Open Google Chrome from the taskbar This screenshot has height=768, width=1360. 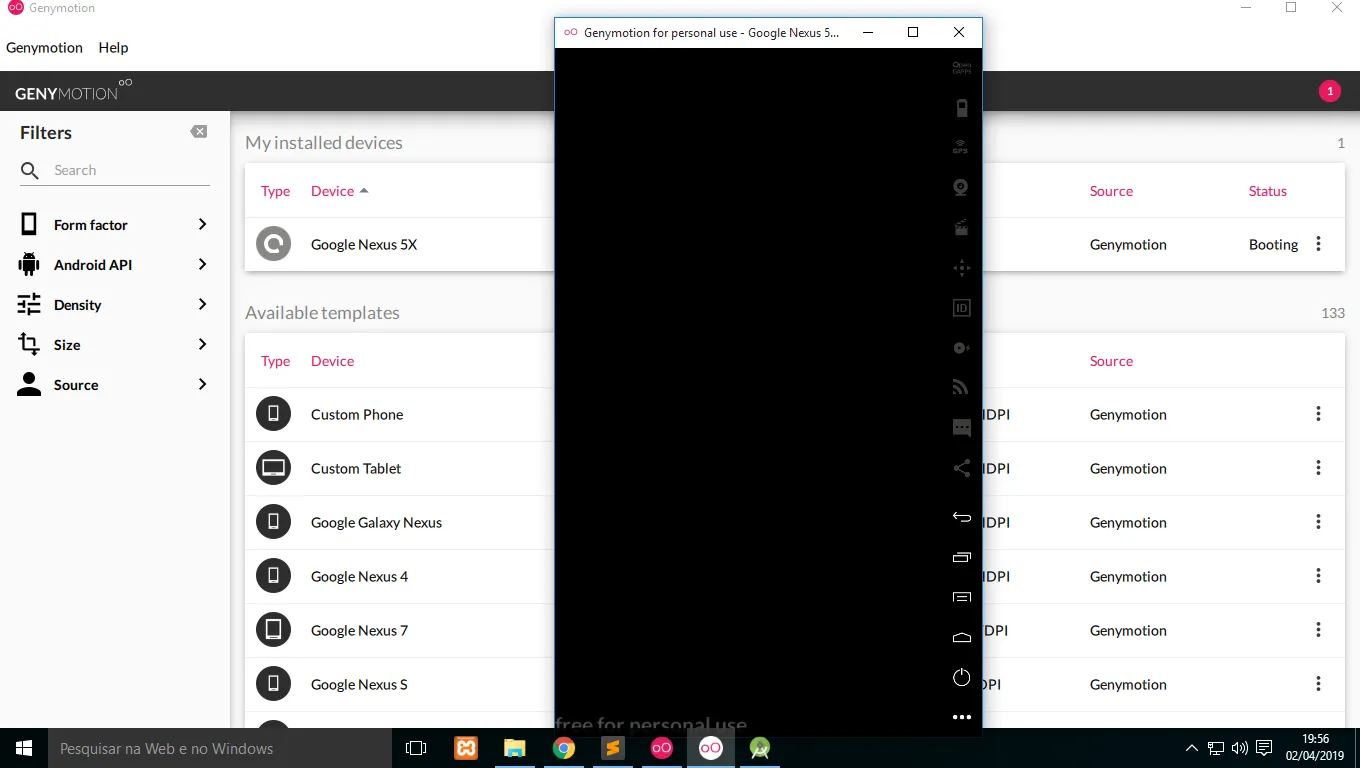[564, 748]
